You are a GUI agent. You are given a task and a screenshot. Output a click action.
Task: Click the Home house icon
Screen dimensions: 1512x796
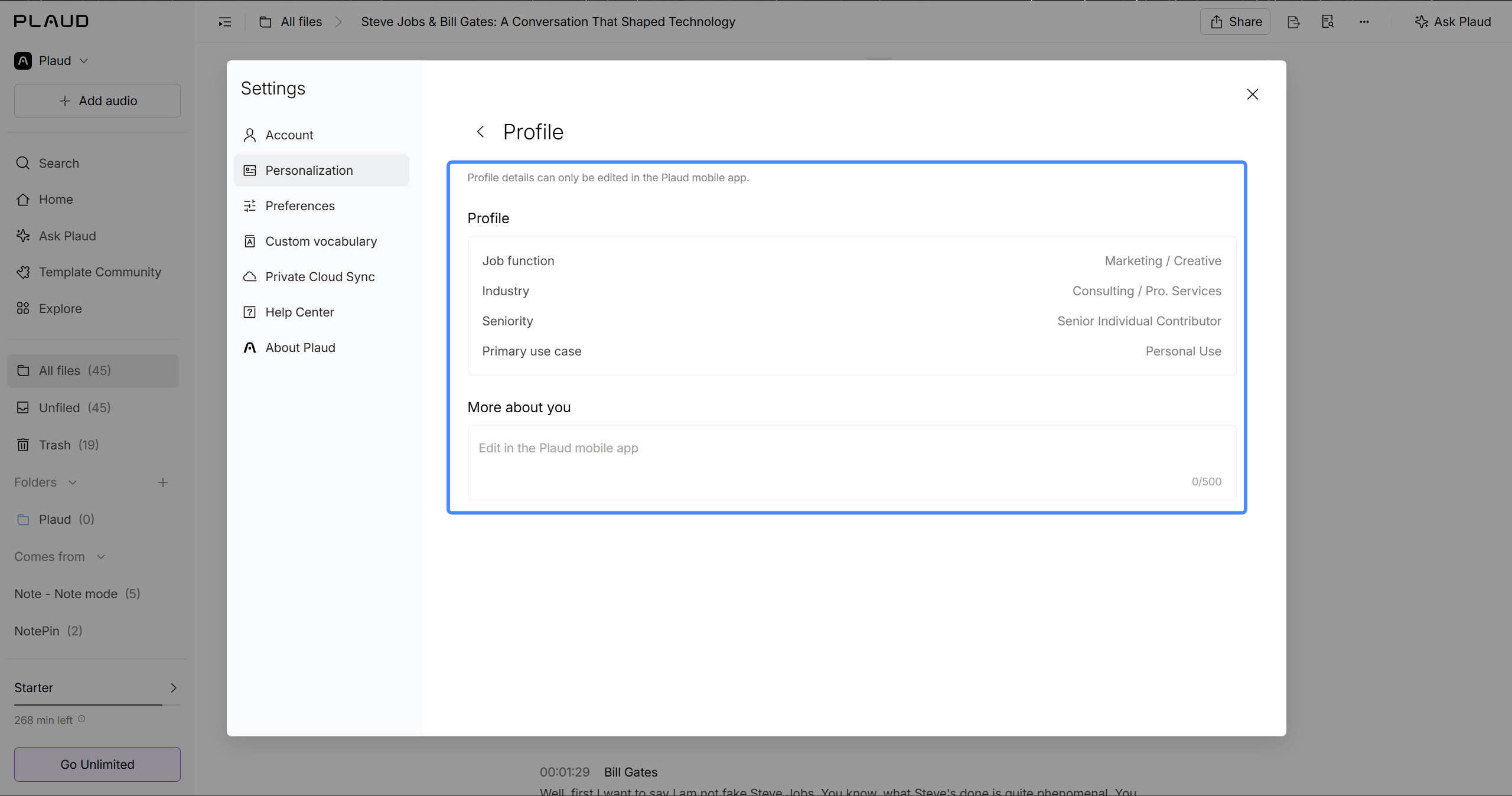(23, 200)
